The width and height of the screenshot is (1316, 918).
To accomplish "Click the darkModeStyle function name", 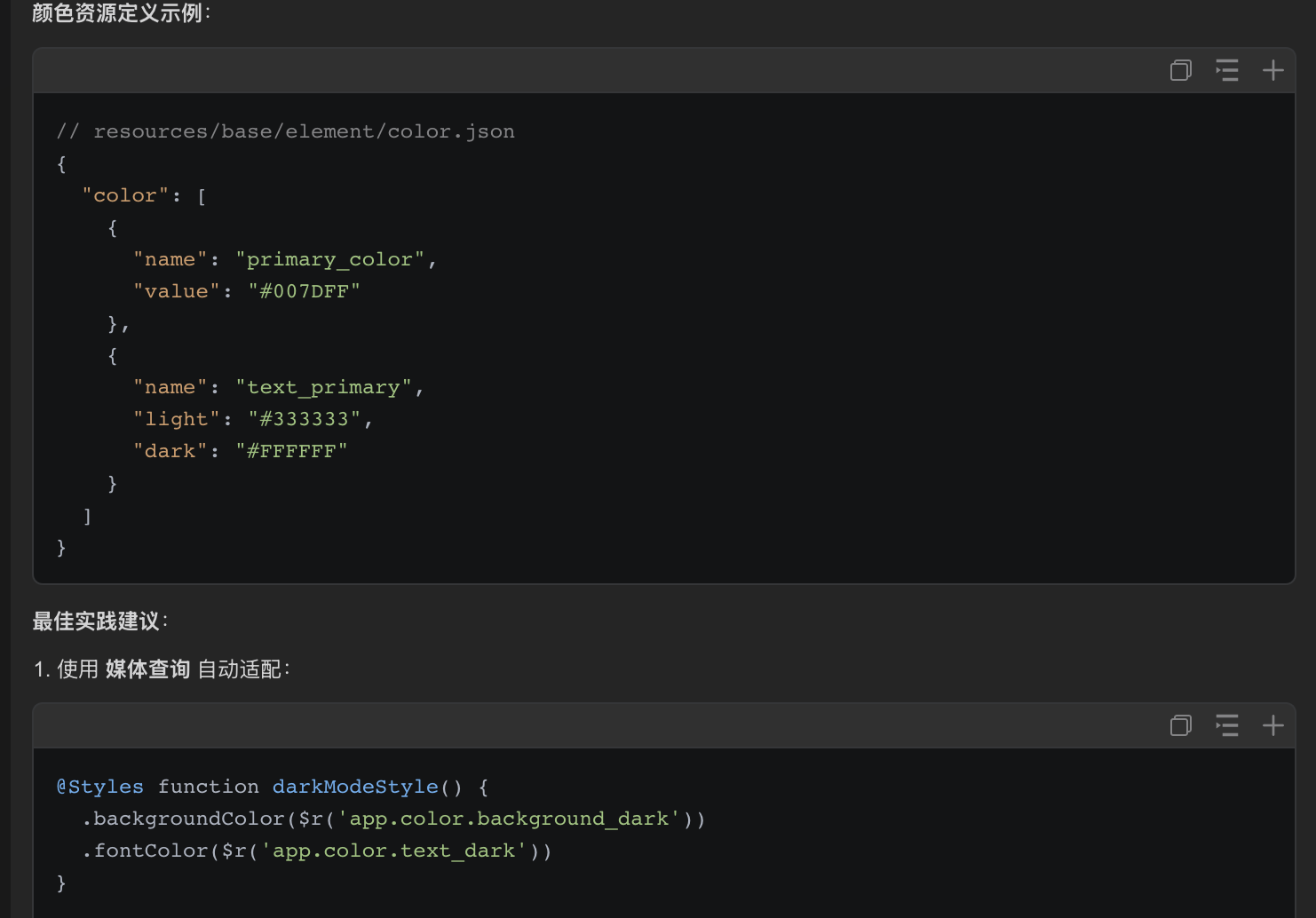I will [355, 787].
